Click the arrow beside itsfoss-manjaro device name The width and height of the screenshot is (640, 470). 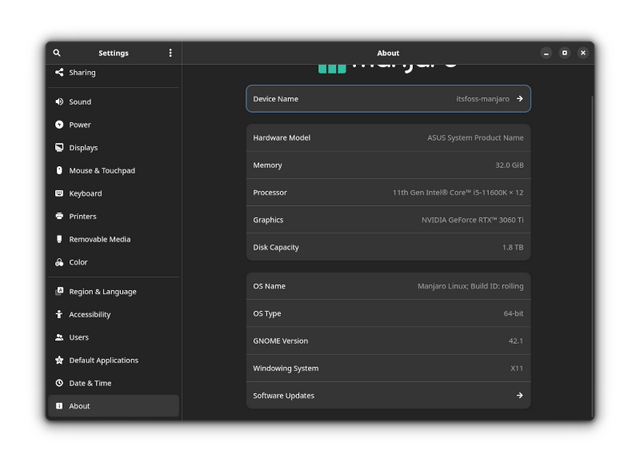[519, 99]
